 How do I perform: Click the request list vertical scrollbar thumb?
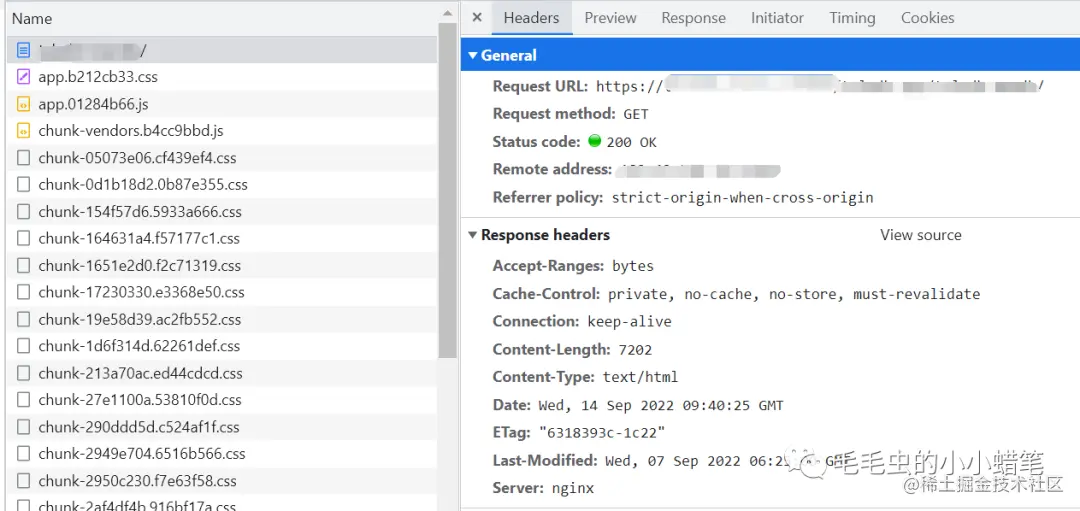click(x=448, y=191)
